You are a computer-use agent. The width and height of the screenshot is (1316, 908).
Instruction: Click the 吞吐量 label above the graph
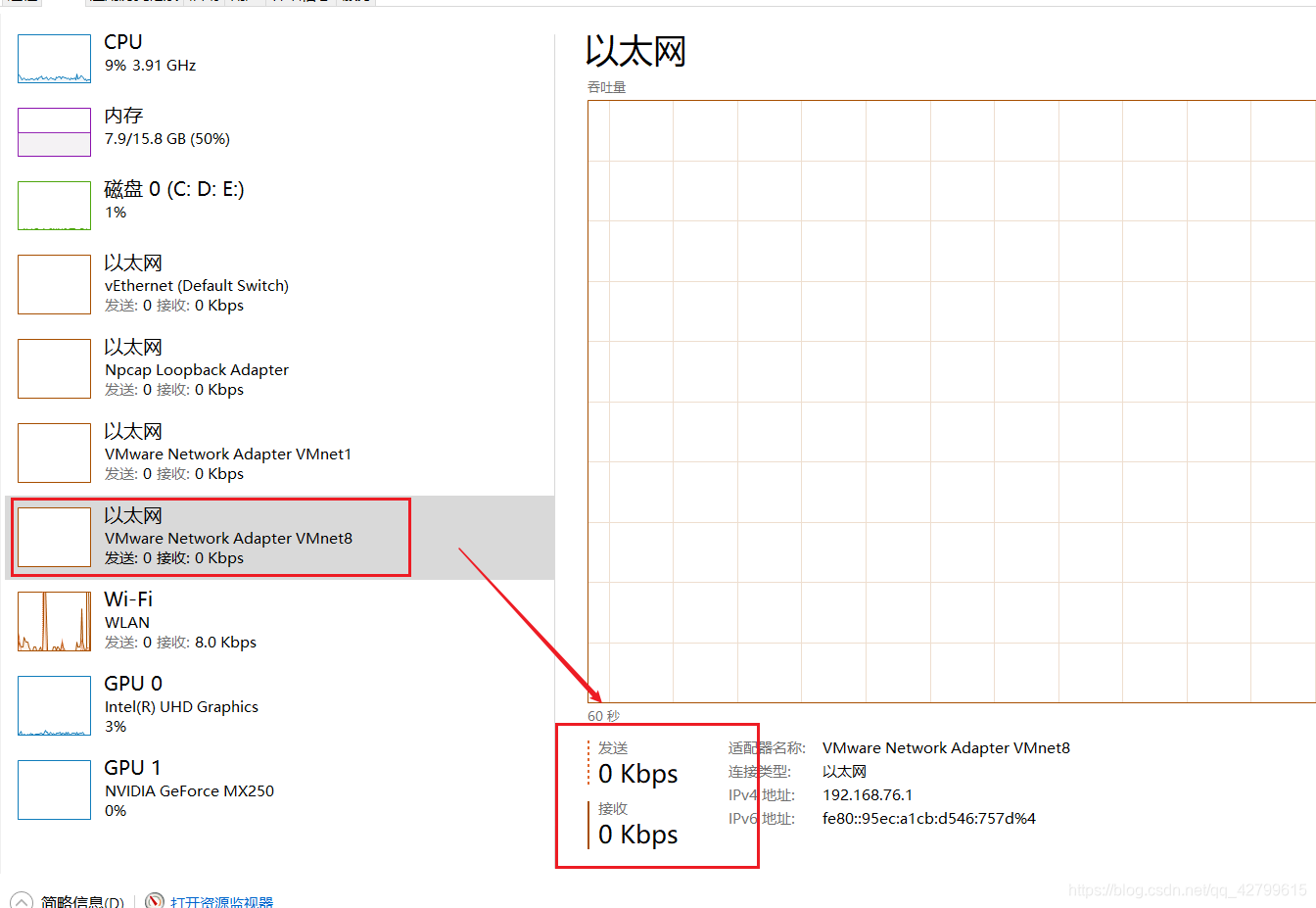(x=606, y=87)
